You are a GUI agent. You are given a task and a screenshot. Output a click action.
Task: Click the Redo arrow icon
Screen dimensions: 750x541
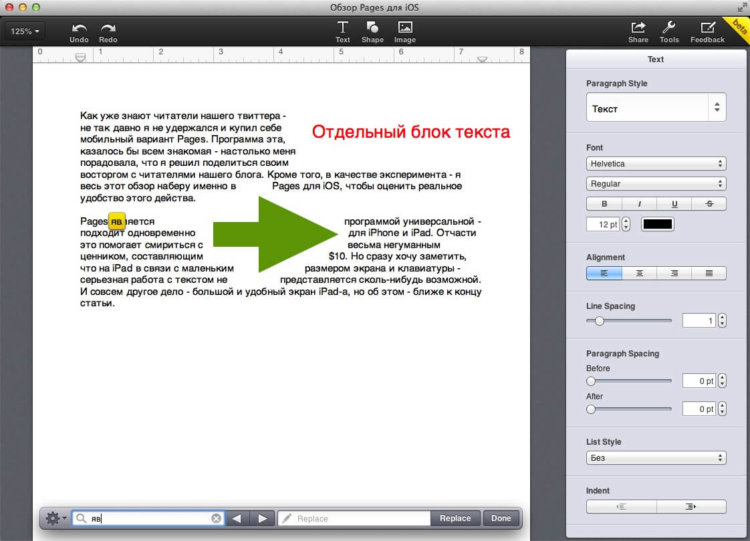[108, 28]
